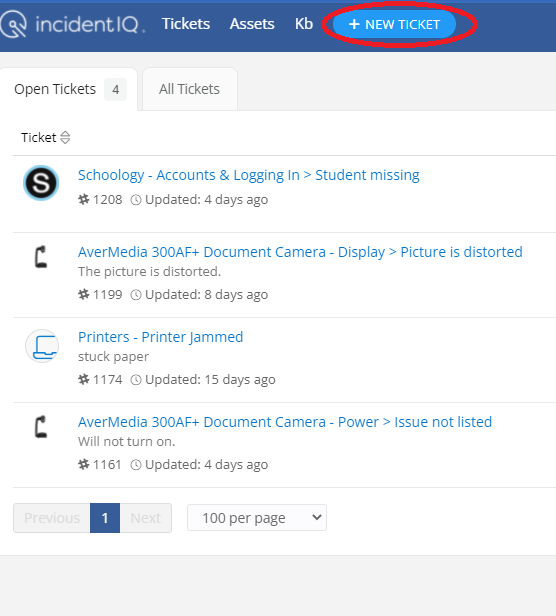Click the document camera icon for ticket 1161
The width and height of the screenshot is (556, 616).
[41, 427]
